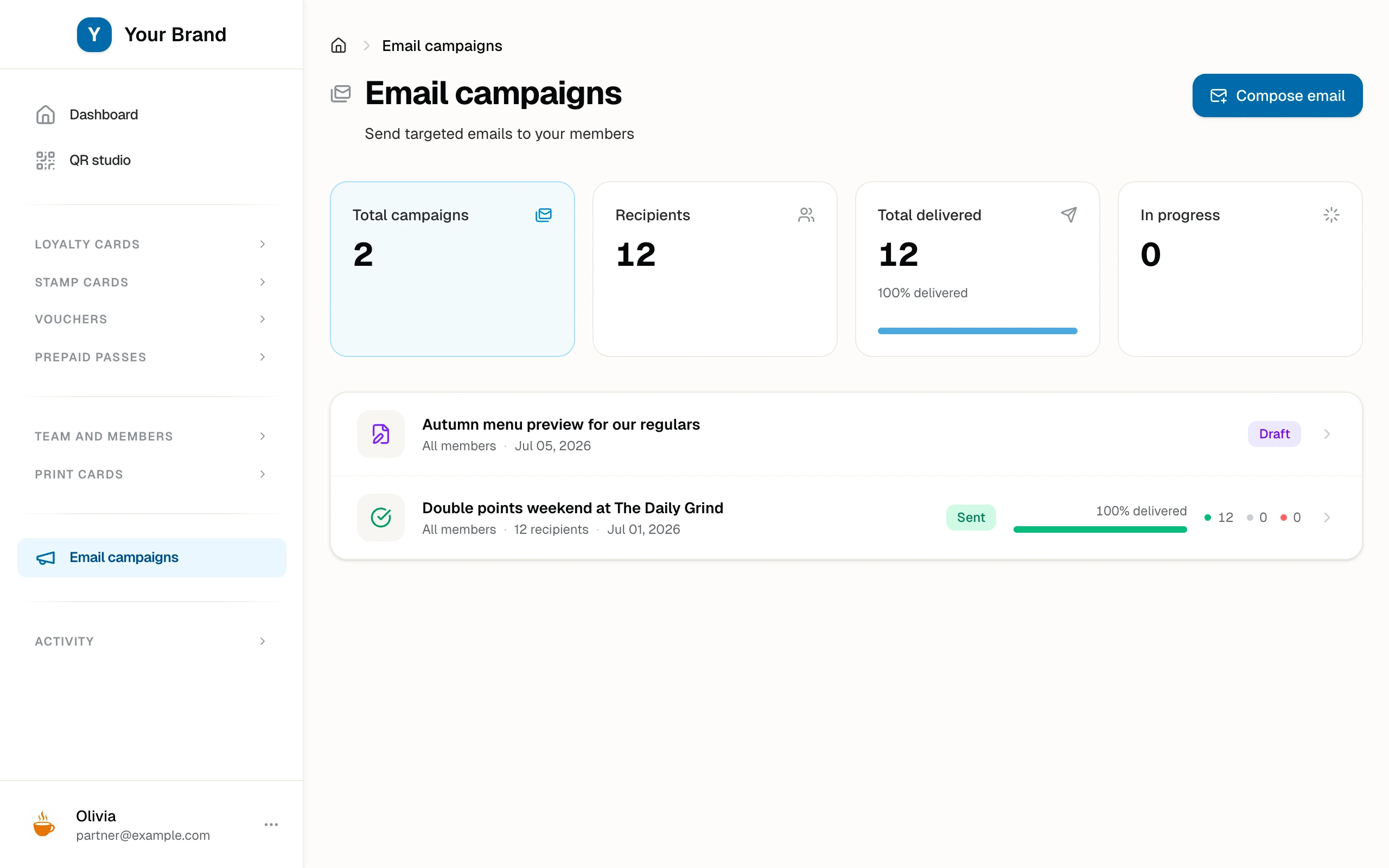Click the home icon in the breadcrumb
1389x868 pixels.
[x=339, y=46]
